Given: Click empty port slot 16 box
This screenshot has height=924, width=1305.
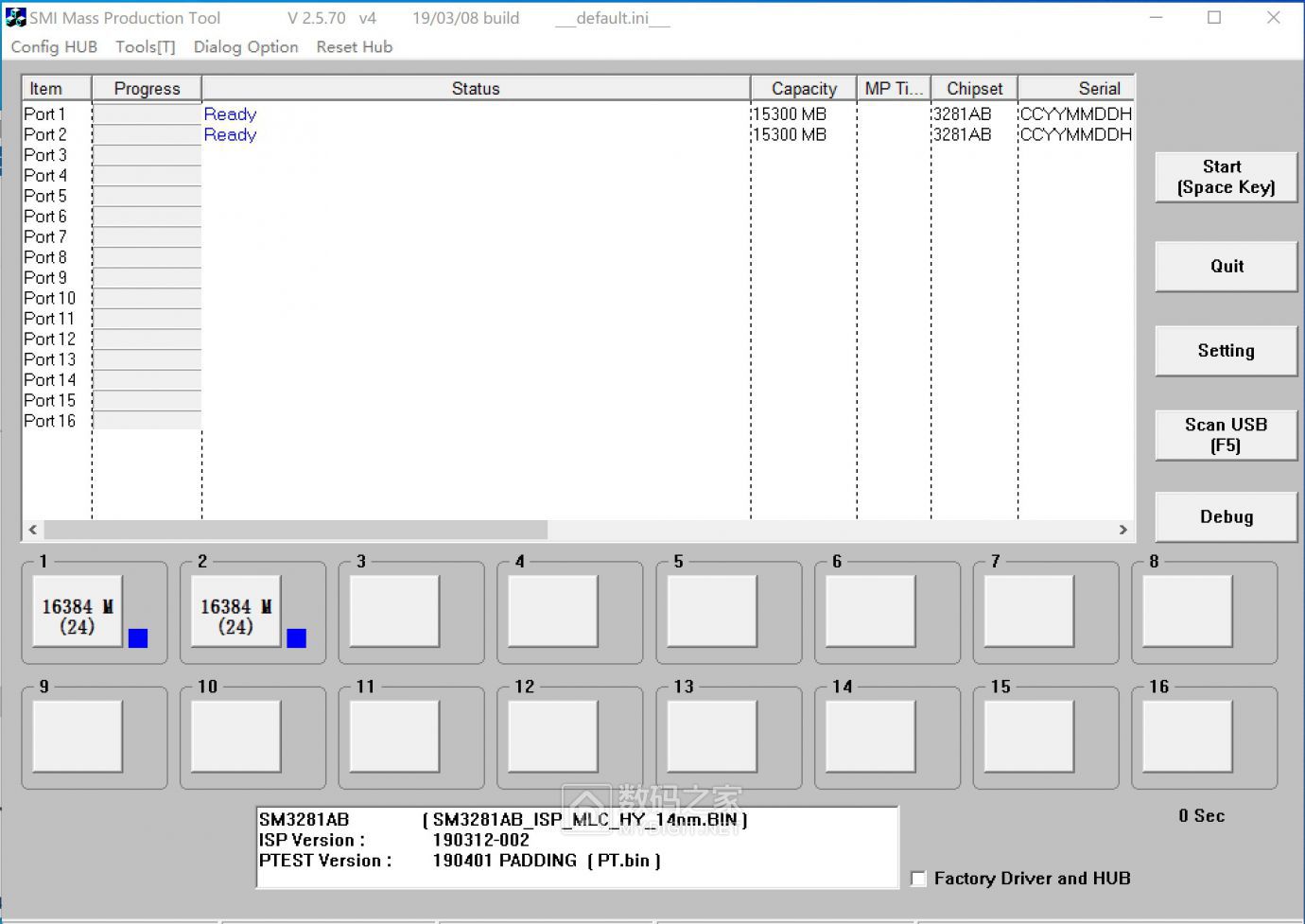Looking at the screenshot, I should click(x=1188, y=736).
